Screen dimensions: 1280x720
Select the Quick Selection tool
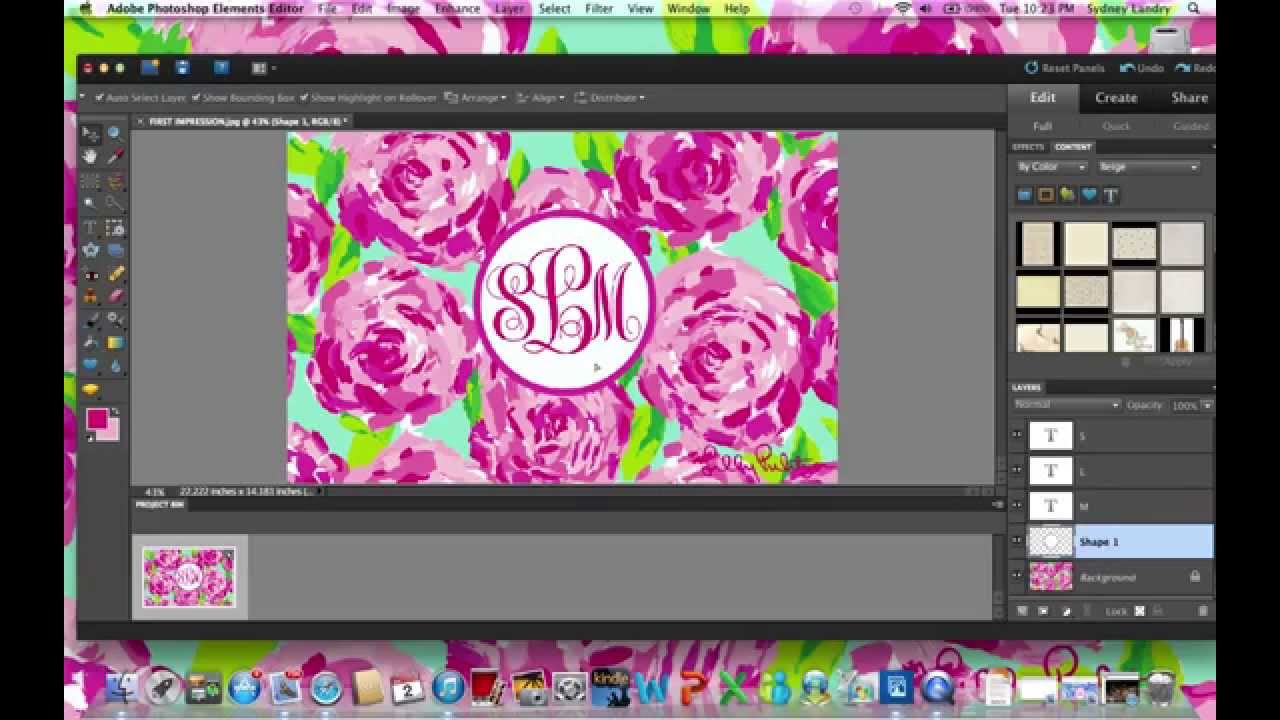115,204
